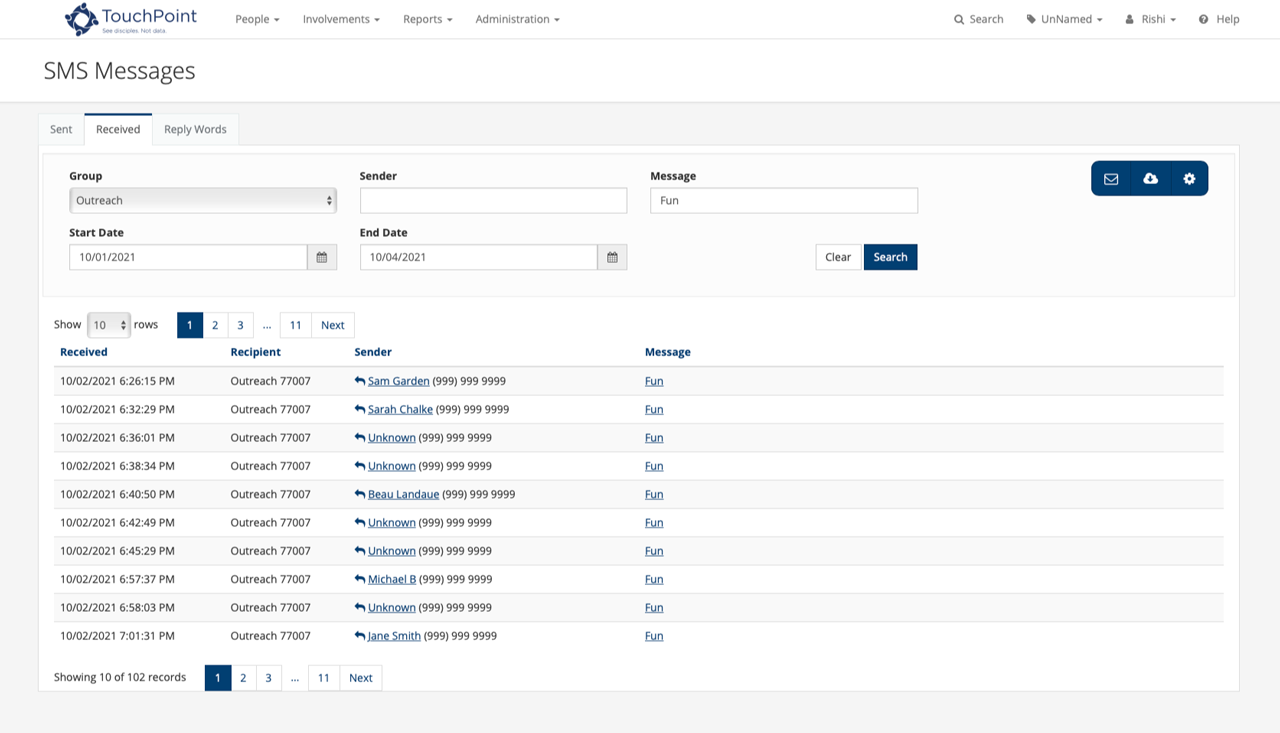Go to page 2 in bottom pagination
1280x733 pixels.
[x=243, y=678]
